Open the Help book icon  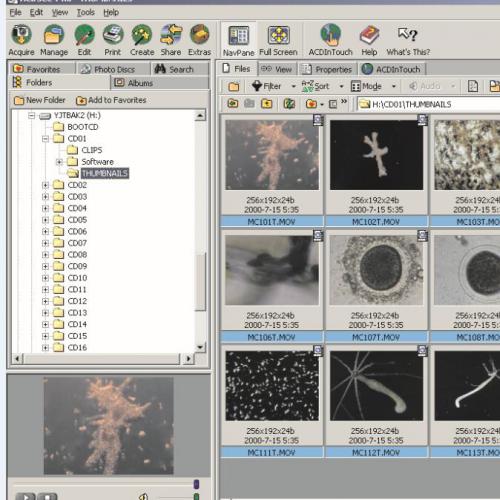pyautogui.click(x=369, y=40)
